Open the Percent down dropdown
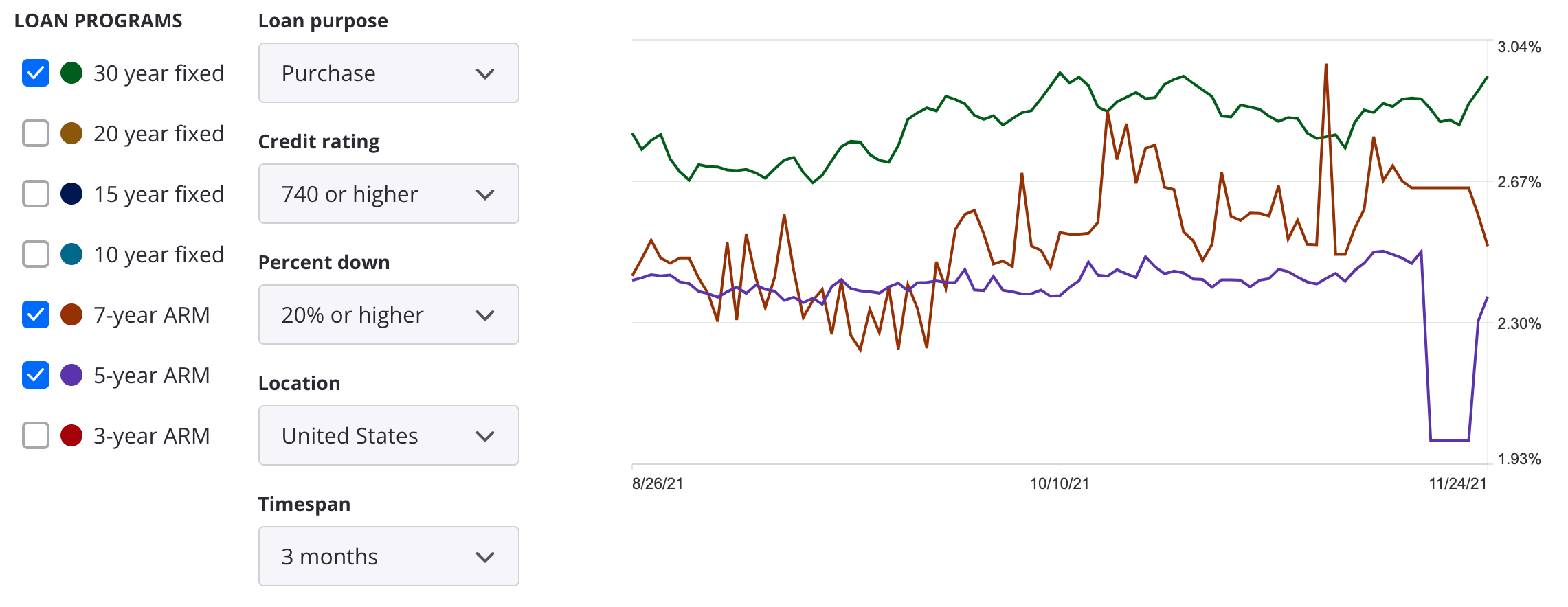This screenshot has width=1568, height=607. (388, 314)
